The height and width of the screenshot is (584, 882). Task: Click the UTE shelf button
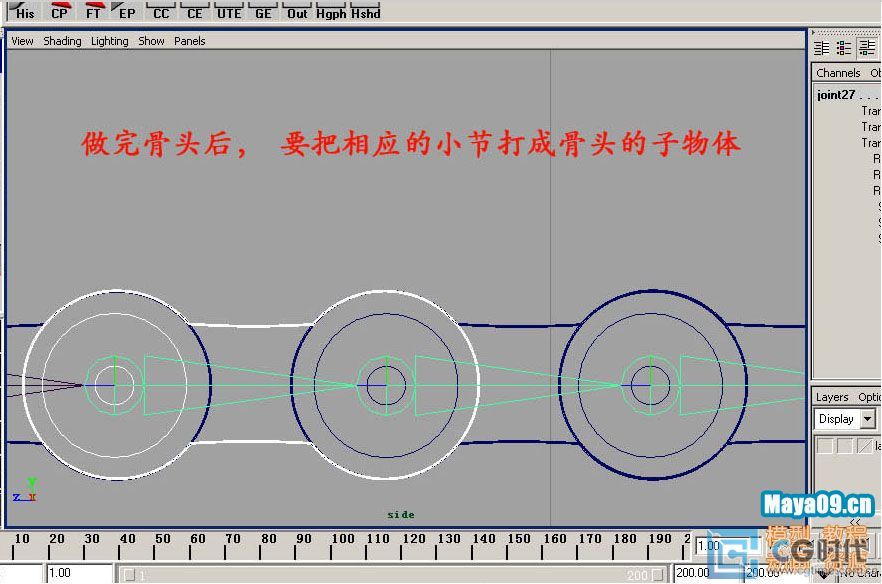[x=229, y=11]
